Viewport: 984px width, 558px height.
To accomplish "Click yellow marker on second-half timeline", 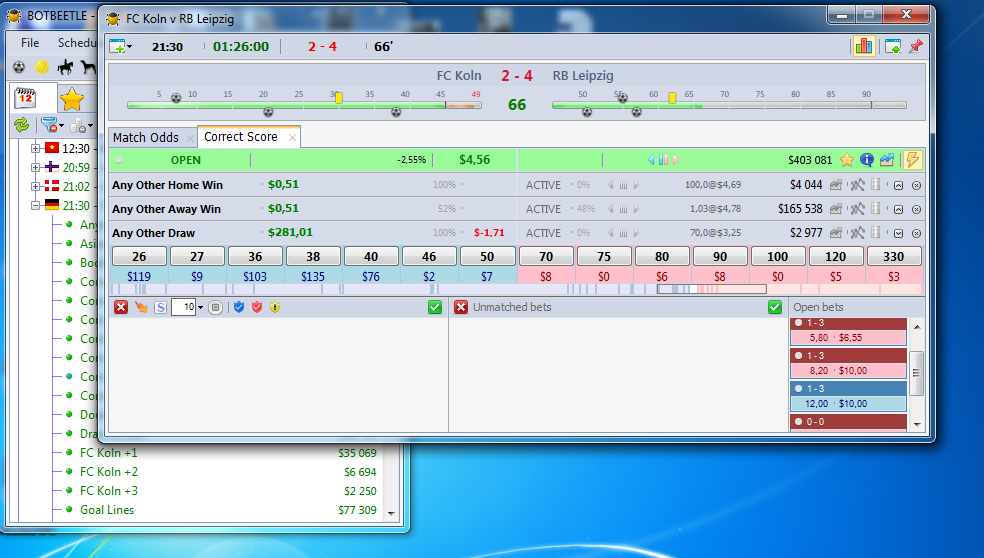I will (672, 98).
